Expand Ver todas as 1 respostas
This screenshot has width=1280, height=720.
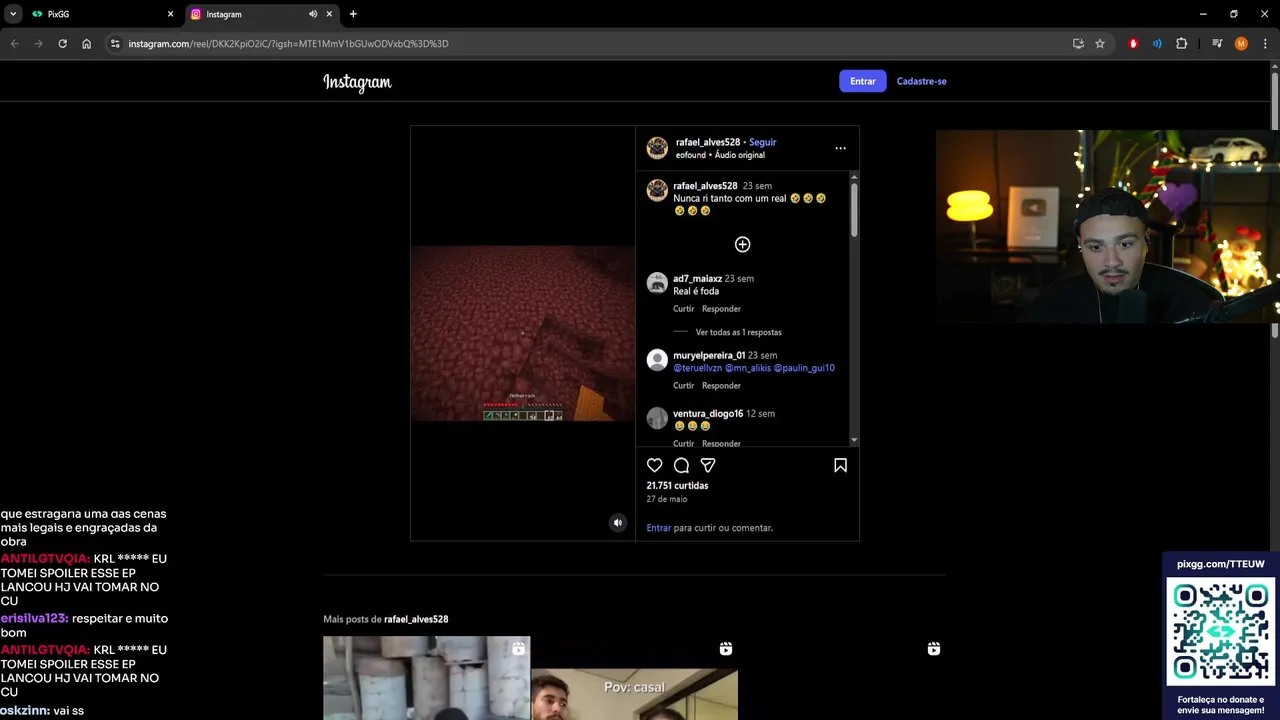click(x=738, y=332)
